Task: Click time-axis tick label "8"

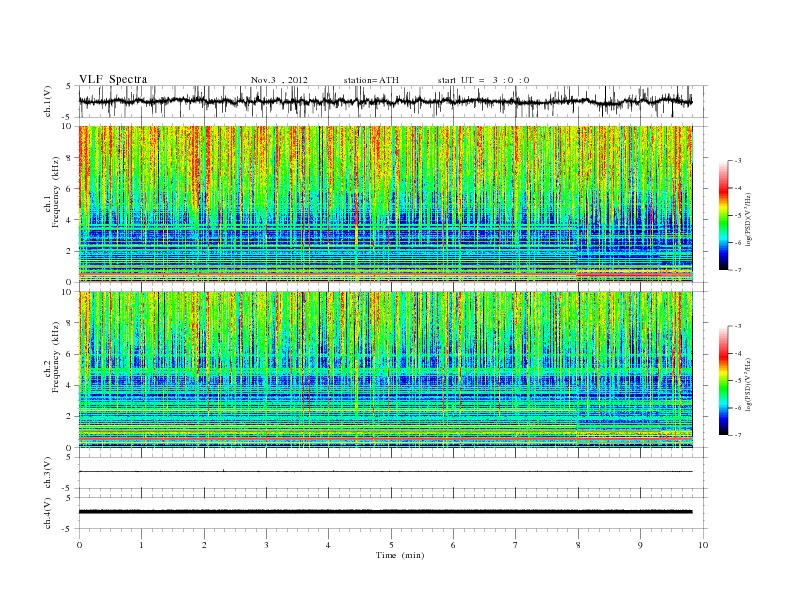Action: pos(578,545)
